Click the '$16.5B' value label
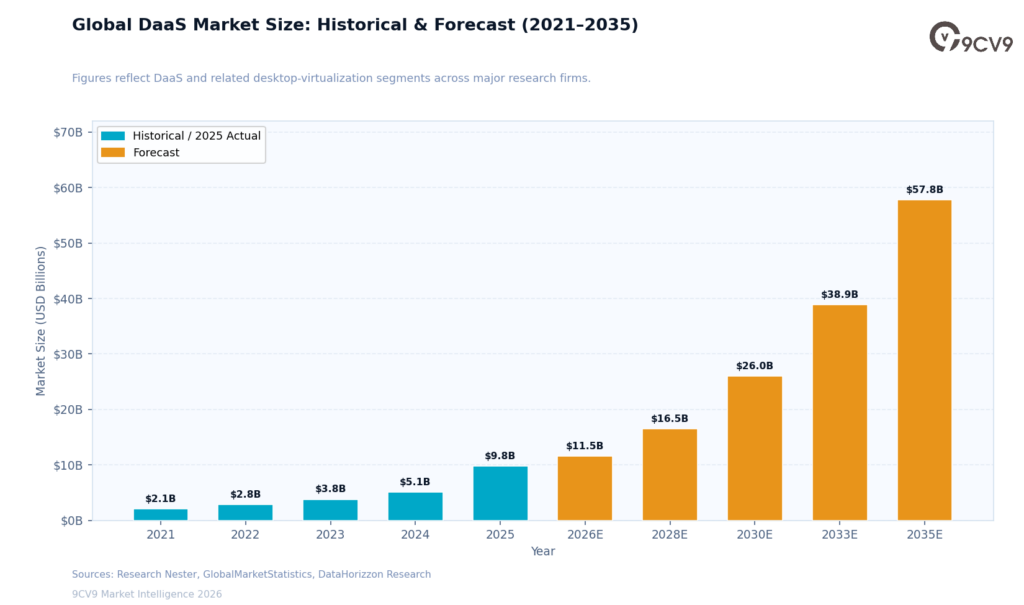The width and height of the screenshot is (1024, 605). point(670,419)
